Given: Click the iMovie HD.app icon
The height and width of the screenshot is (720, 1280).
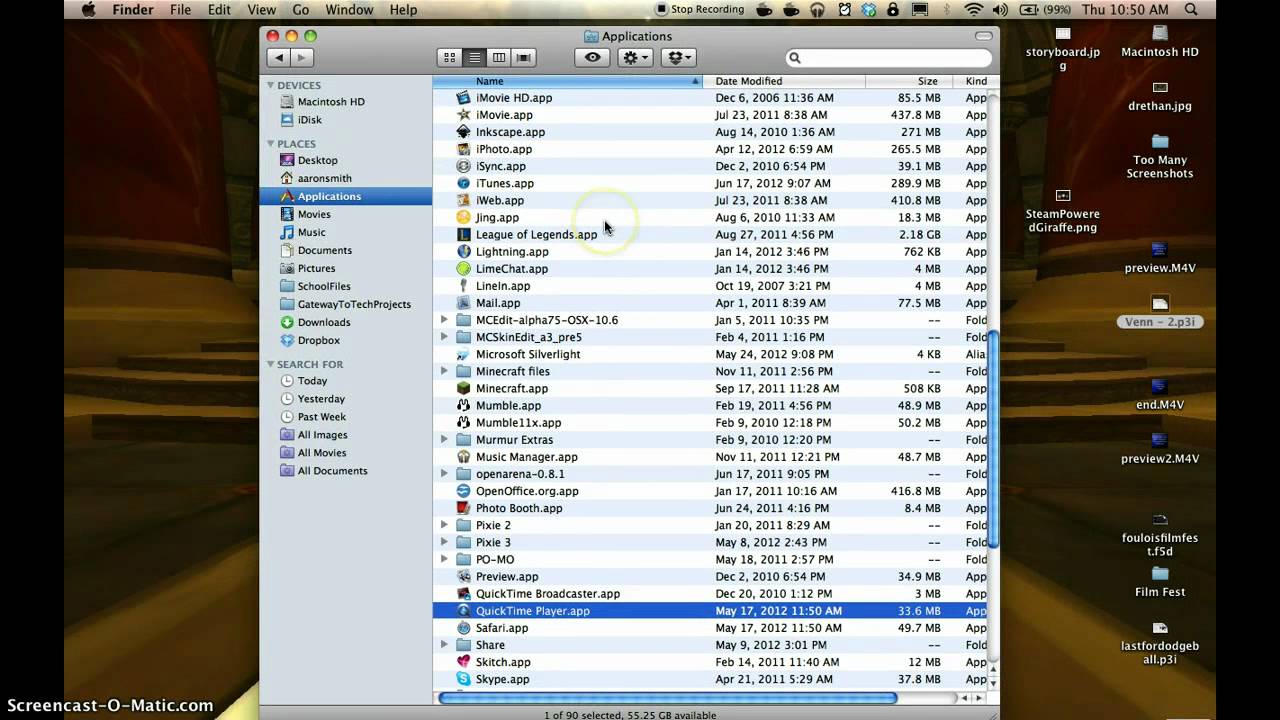Looking at the screenshot, I should point(463,98).
